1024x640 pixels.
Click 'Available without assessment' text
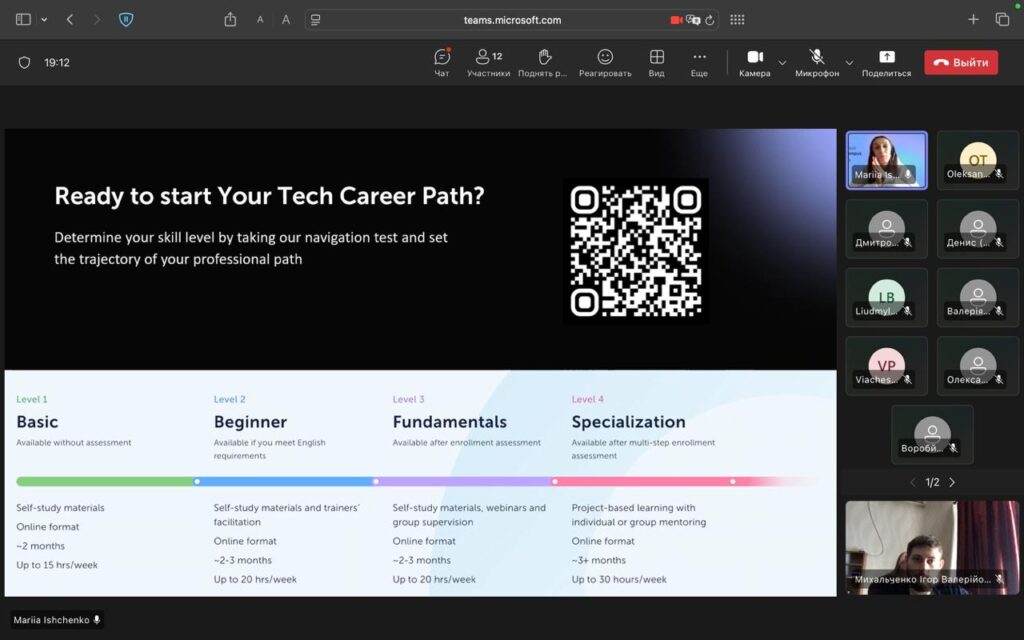[74, 443]
